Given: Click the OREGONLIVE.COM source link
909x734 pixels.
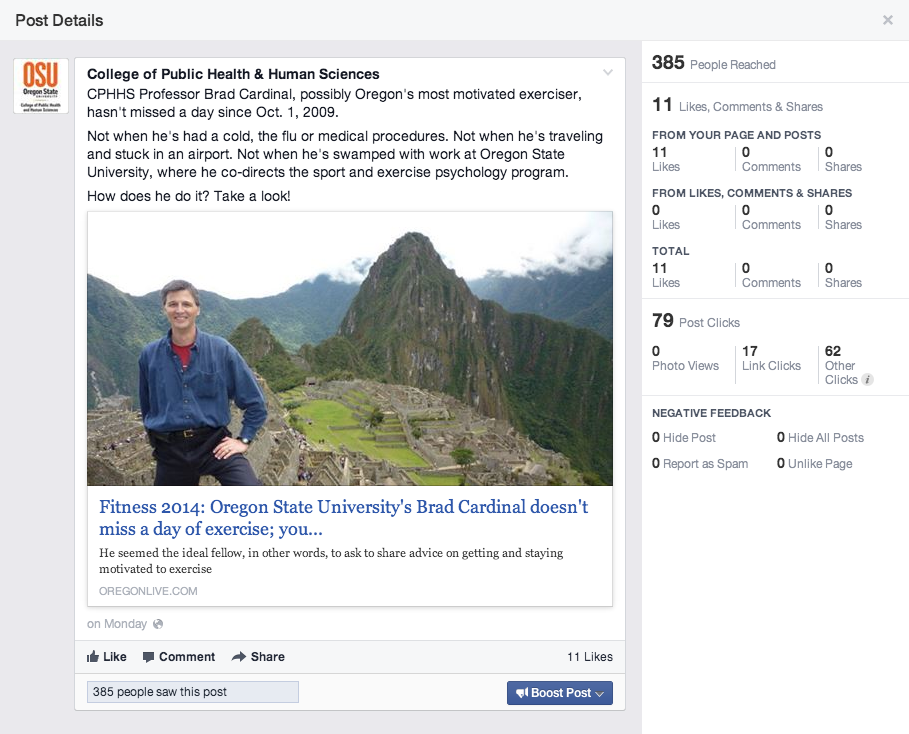Looking at the screenshot, I should point(148,591).
